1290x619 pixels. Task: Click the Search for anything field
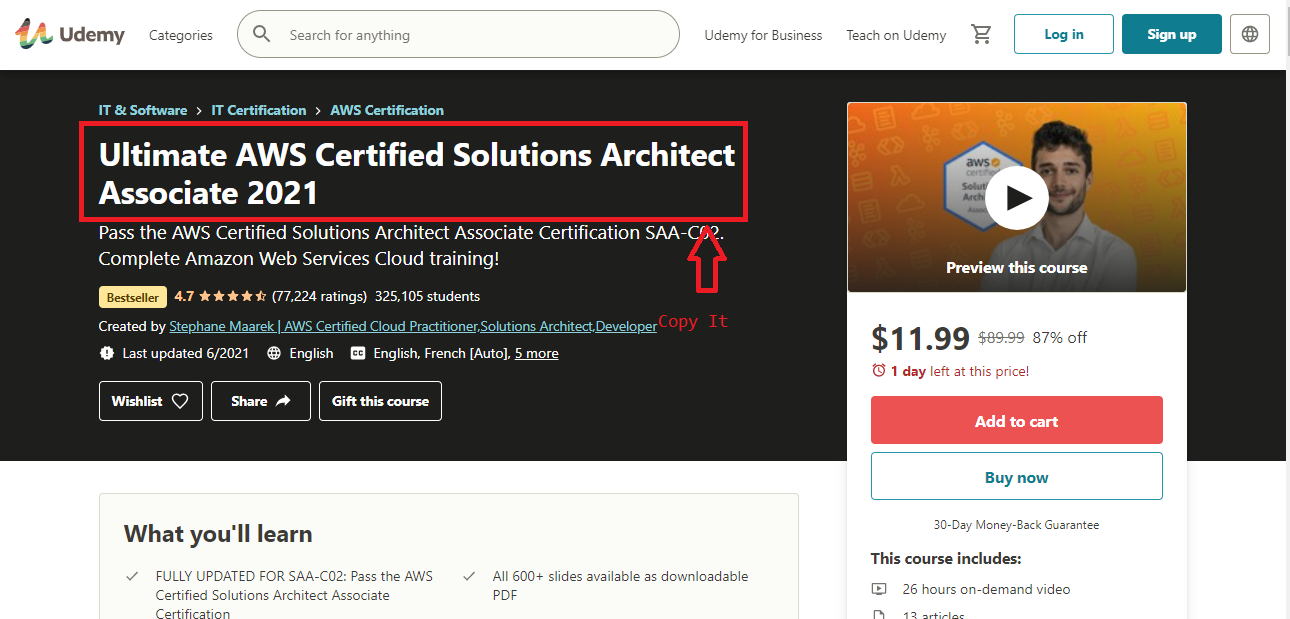pos(470,35)
